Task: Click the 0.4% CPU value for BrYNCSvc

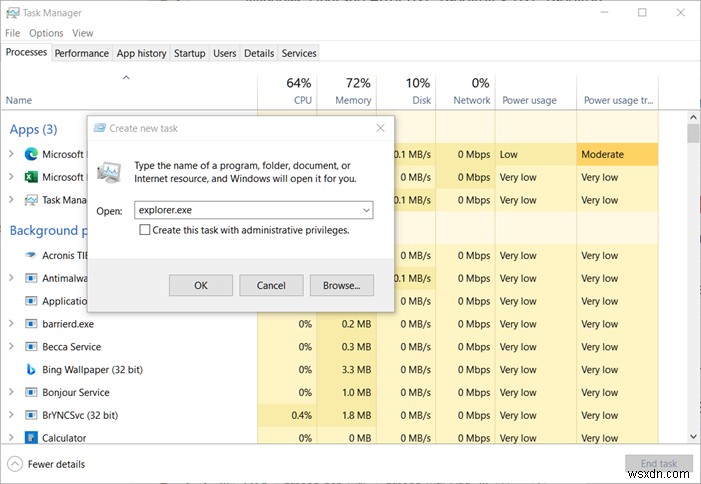Action: click(x=301, y=415)
